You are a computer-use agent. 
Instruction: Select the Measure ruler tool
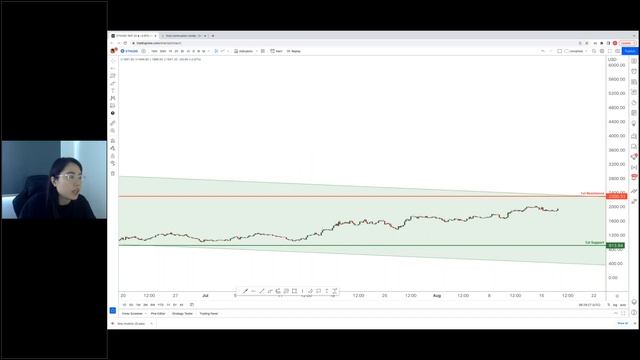coord(113,123)
